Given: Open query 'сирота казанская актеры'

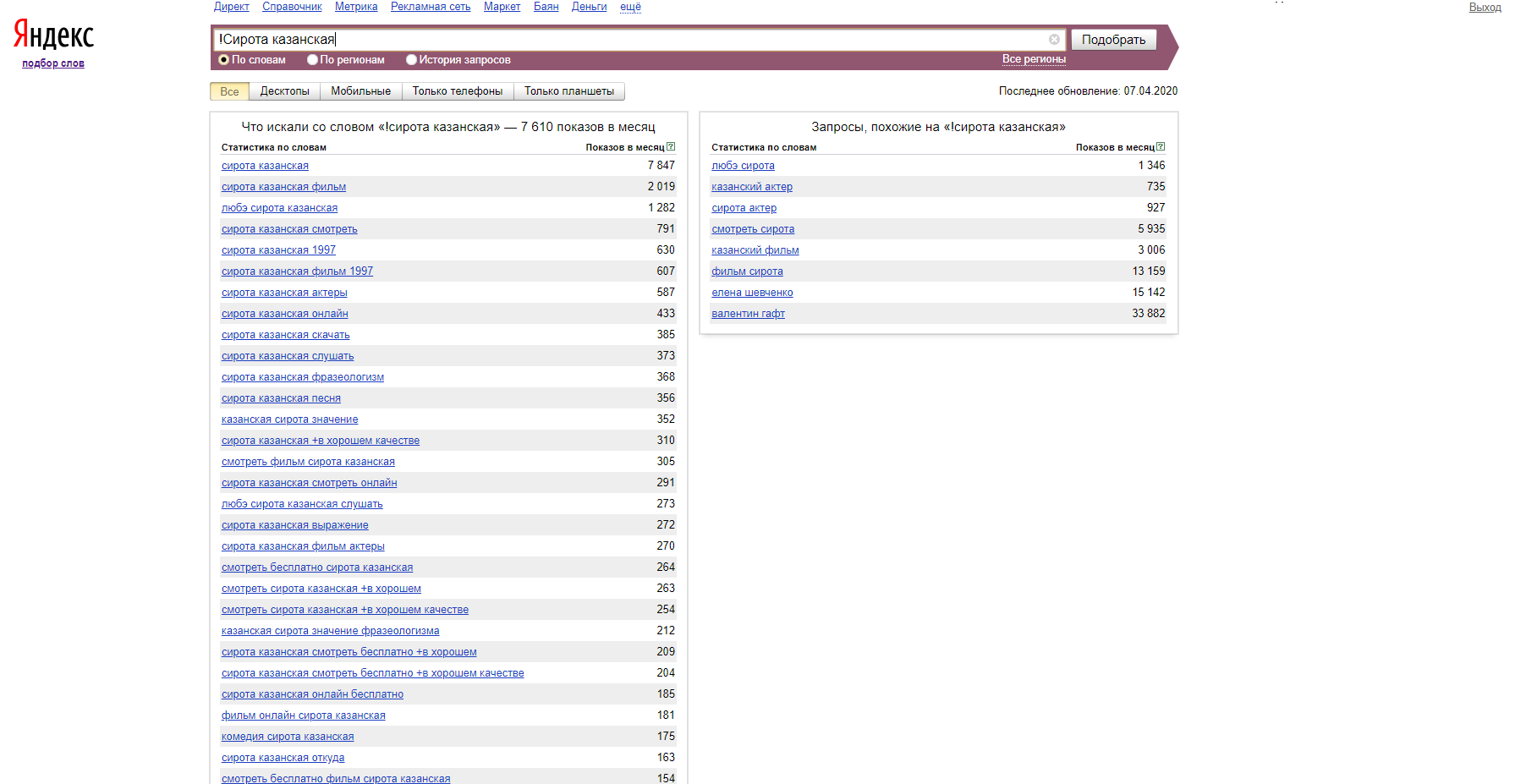Looking at the screenshot, I should click(284, 293).
